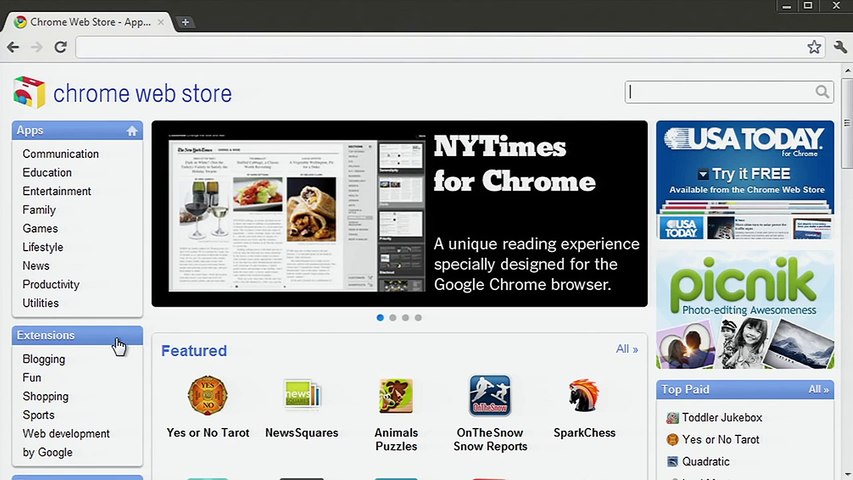853x480 pixels.
Task: Open the Shopping extensions category
Action: tap(45, 397)
